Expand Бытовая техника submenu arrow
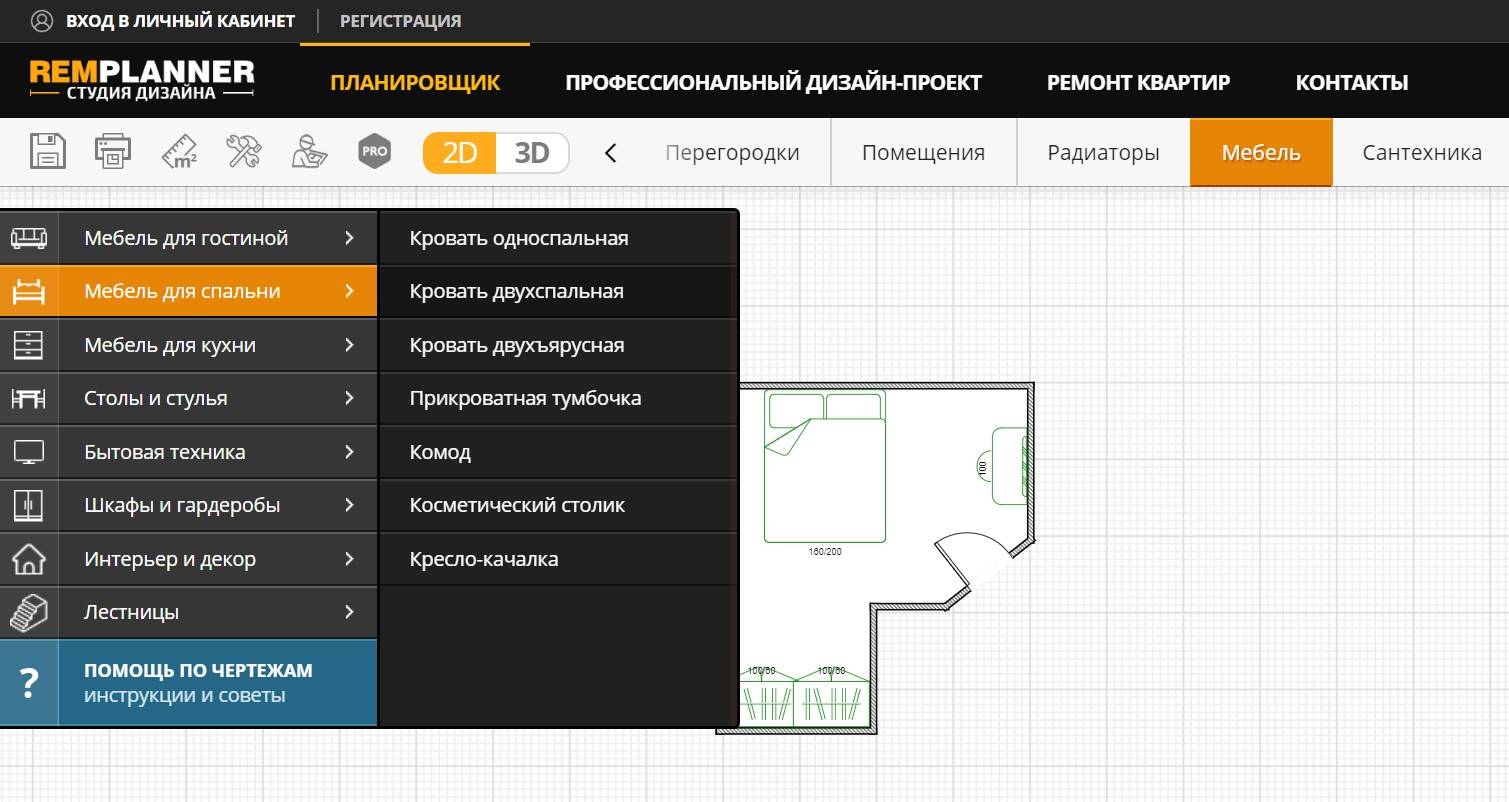Screen dimensions: 1509x802 click(x=349, y=452)
